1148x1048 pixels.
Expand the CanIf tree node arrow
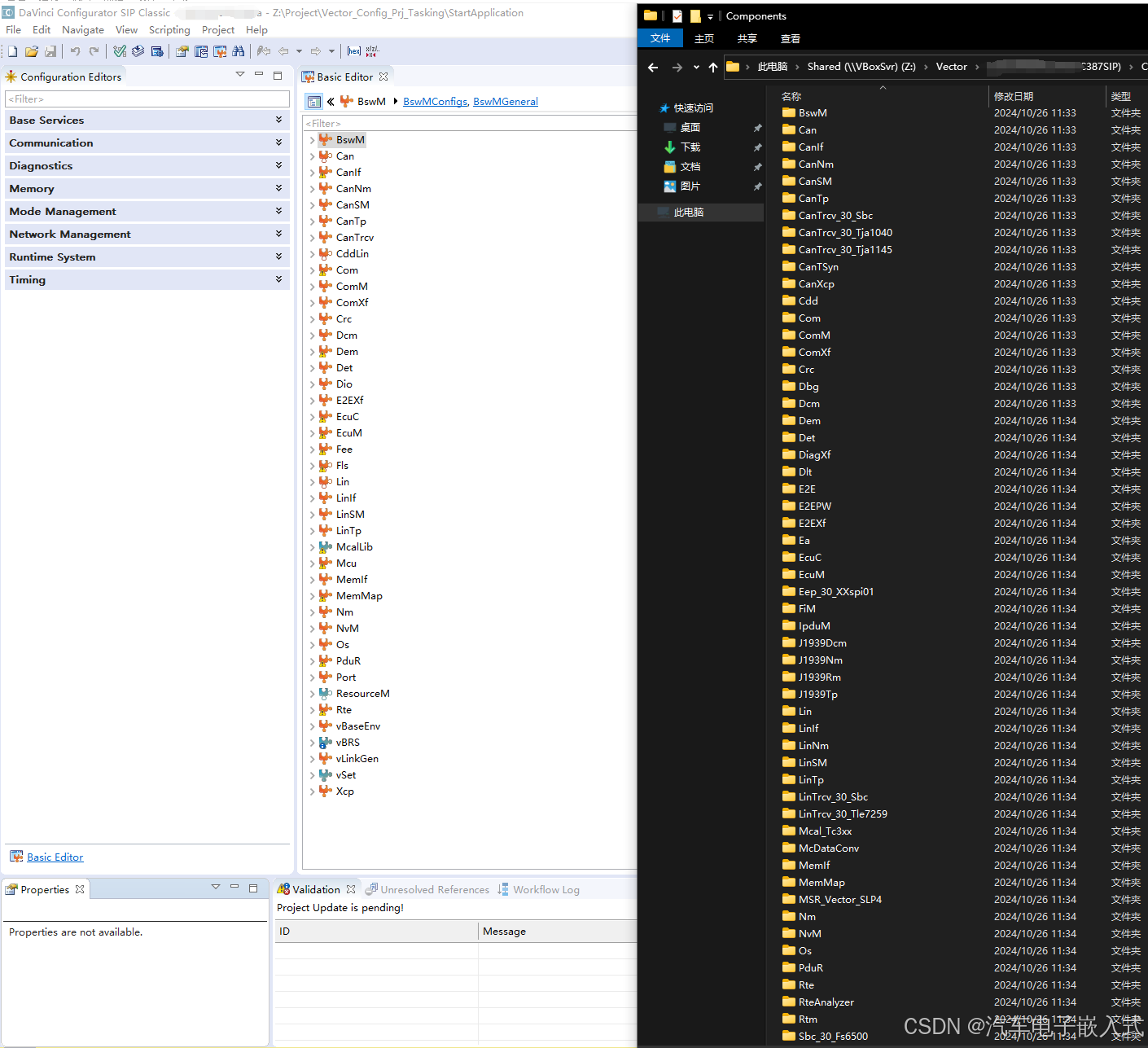(312, 173)
